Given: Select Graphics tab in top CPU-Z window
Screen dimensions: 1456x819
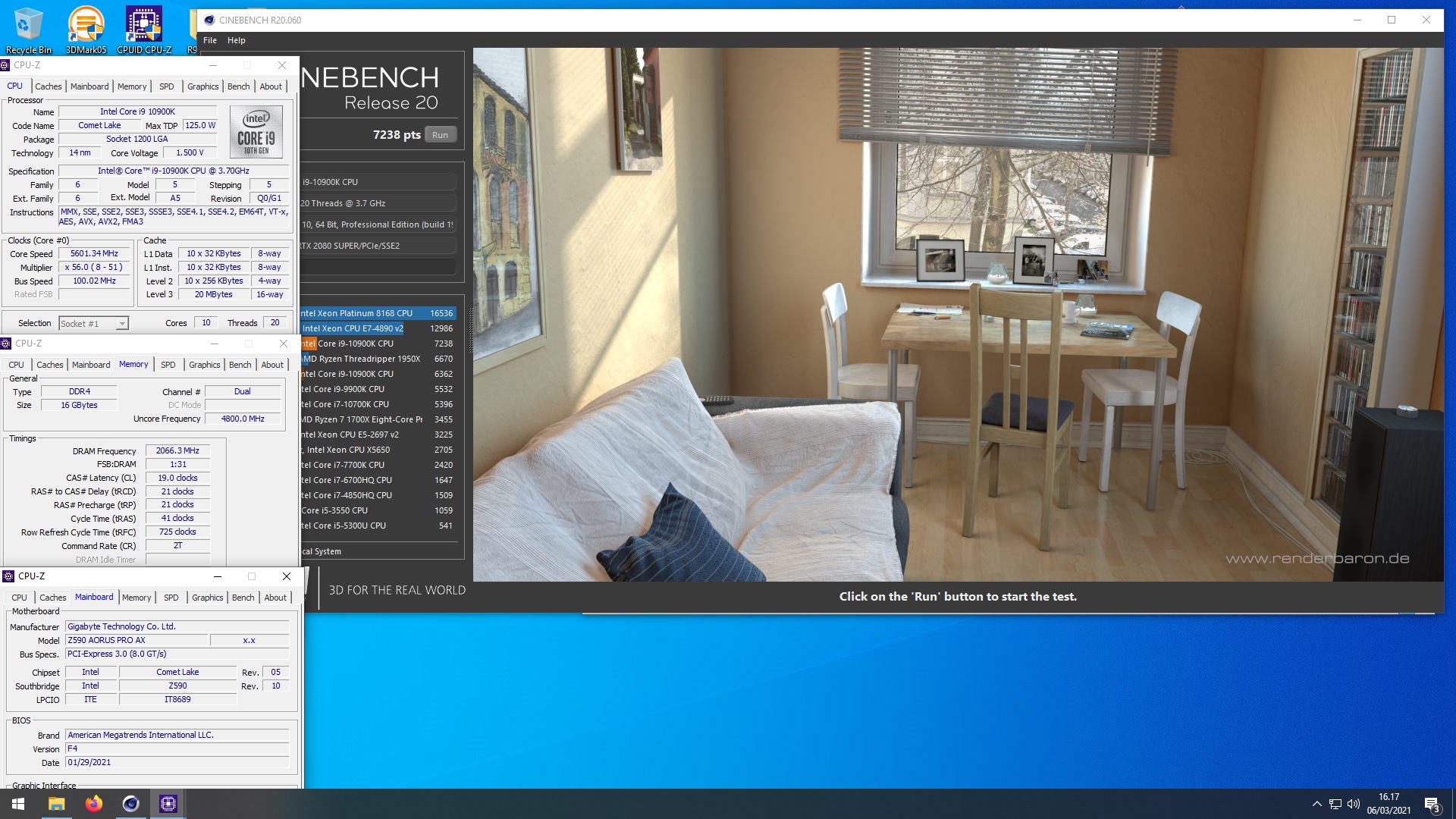Looking at the screenshot, I should pos(202,86).
